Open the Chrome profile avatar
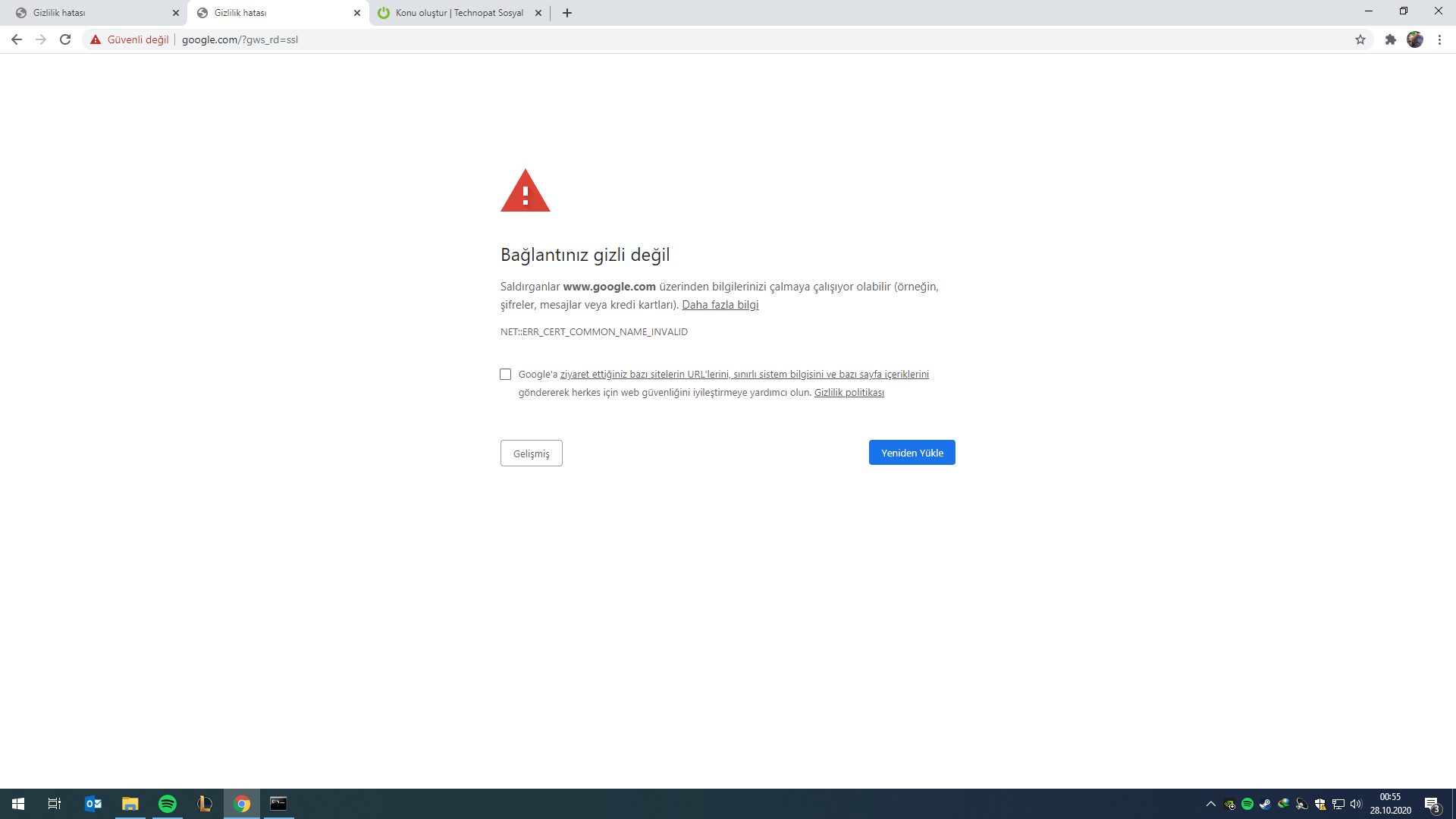The width and height of the screenshot is (1456, 819). (1415, 39)
